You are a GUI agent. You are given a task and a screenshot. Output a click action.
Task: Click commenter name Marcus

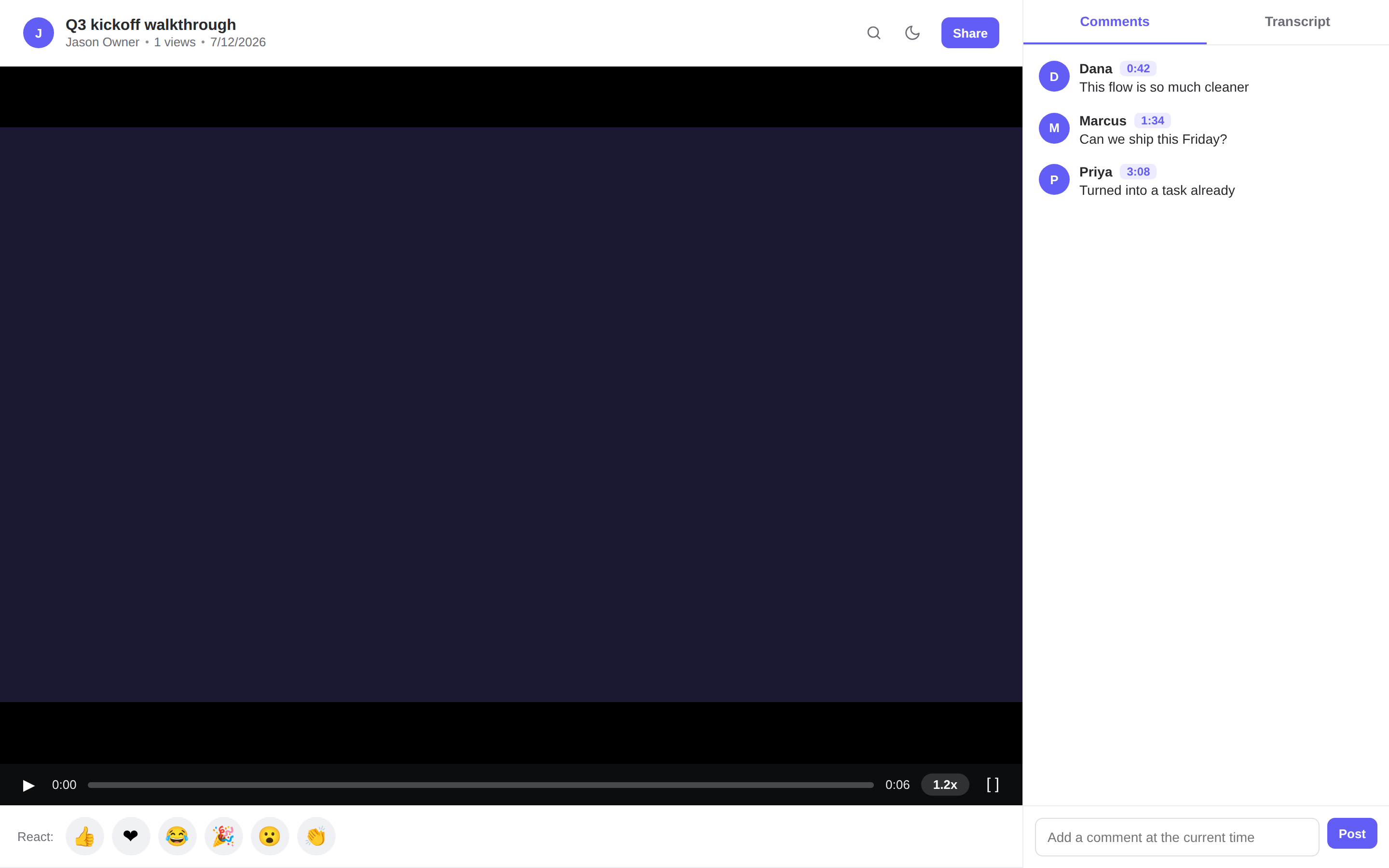click(x=1102, y=121)
